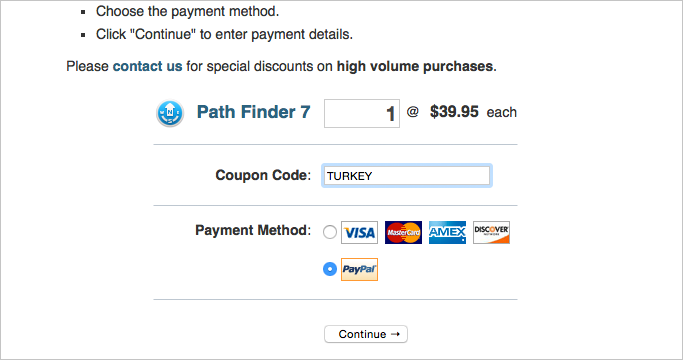Click the high volume purchases text
Image resolution: width=683 pixels, height=360 pixels.
[415, 66]
